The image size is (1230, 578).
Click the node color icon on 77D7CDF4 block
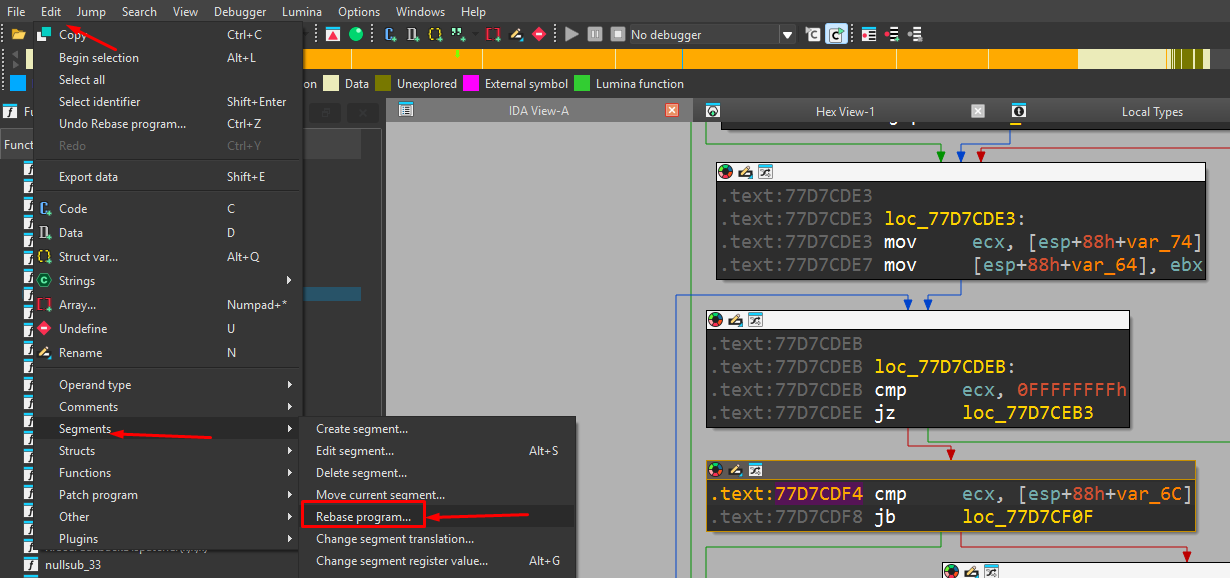[716, 469]
